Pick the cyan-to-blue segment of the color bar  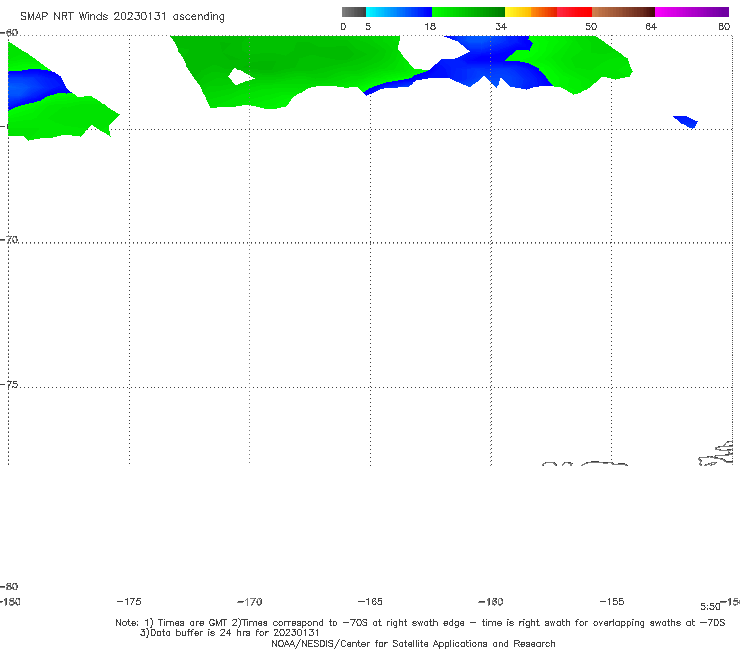(399, 12)
